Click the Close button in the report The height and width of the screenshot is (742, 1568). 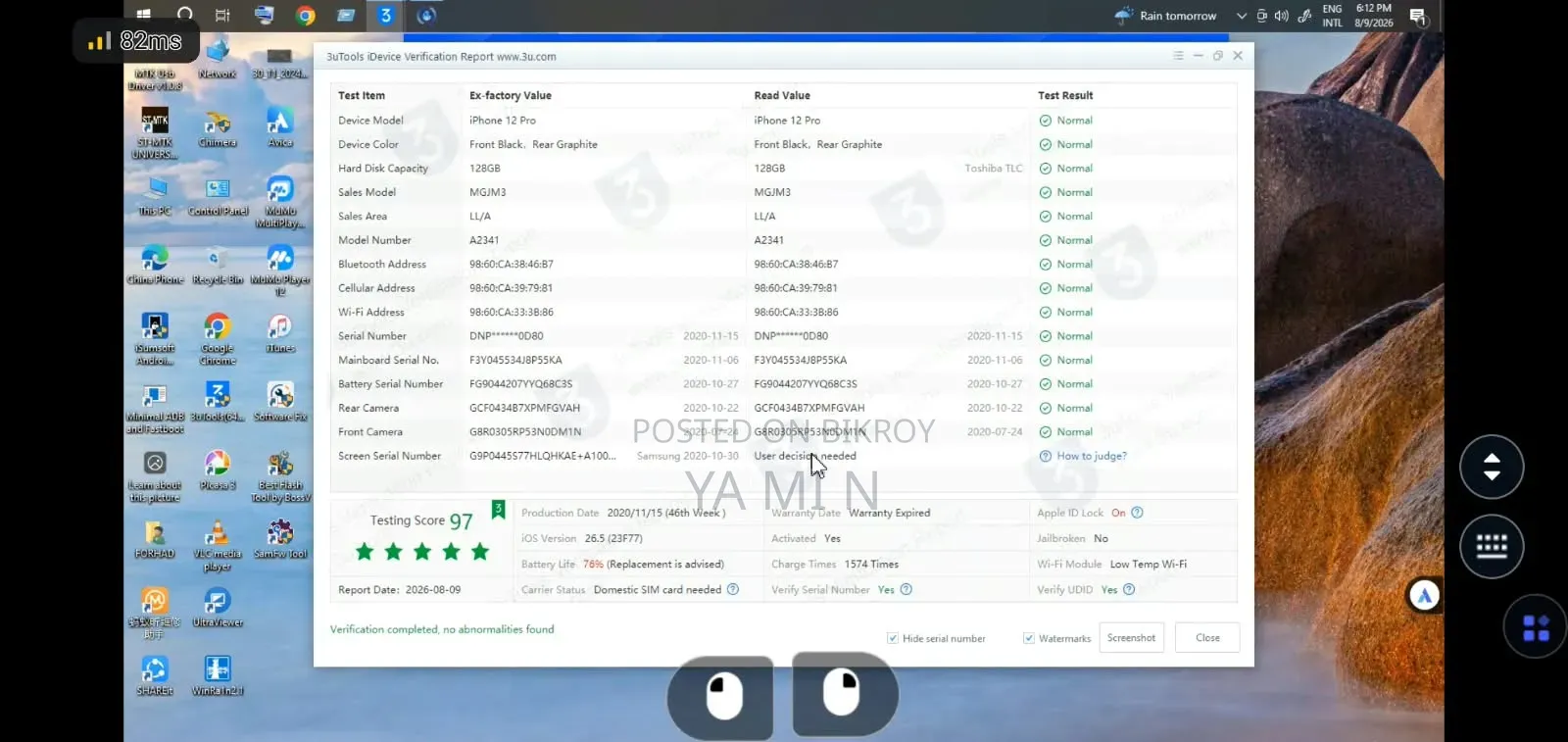tap(1207, 638)
